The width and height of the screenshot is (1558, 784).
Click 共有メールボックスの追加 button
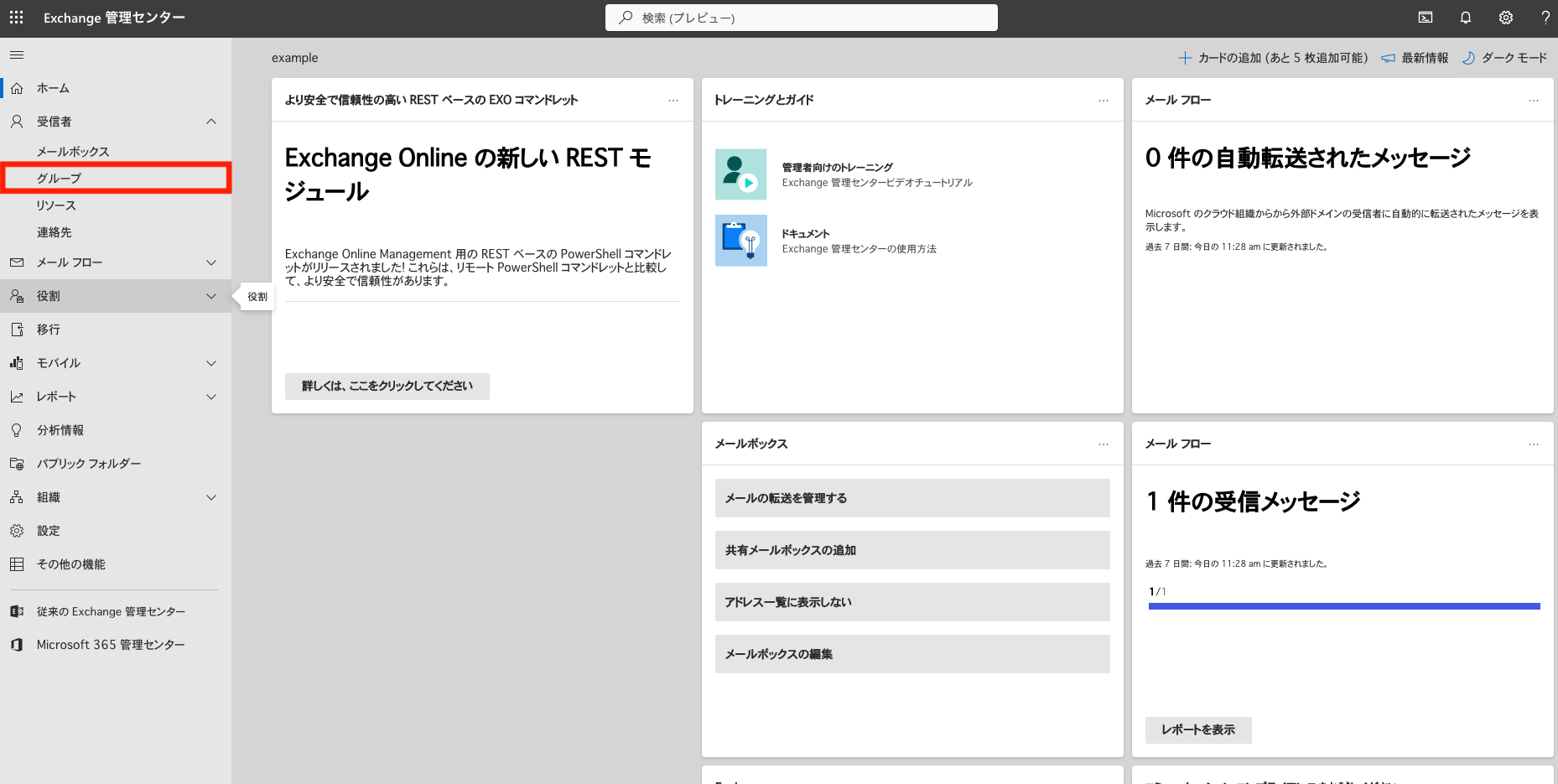(912, 550)
